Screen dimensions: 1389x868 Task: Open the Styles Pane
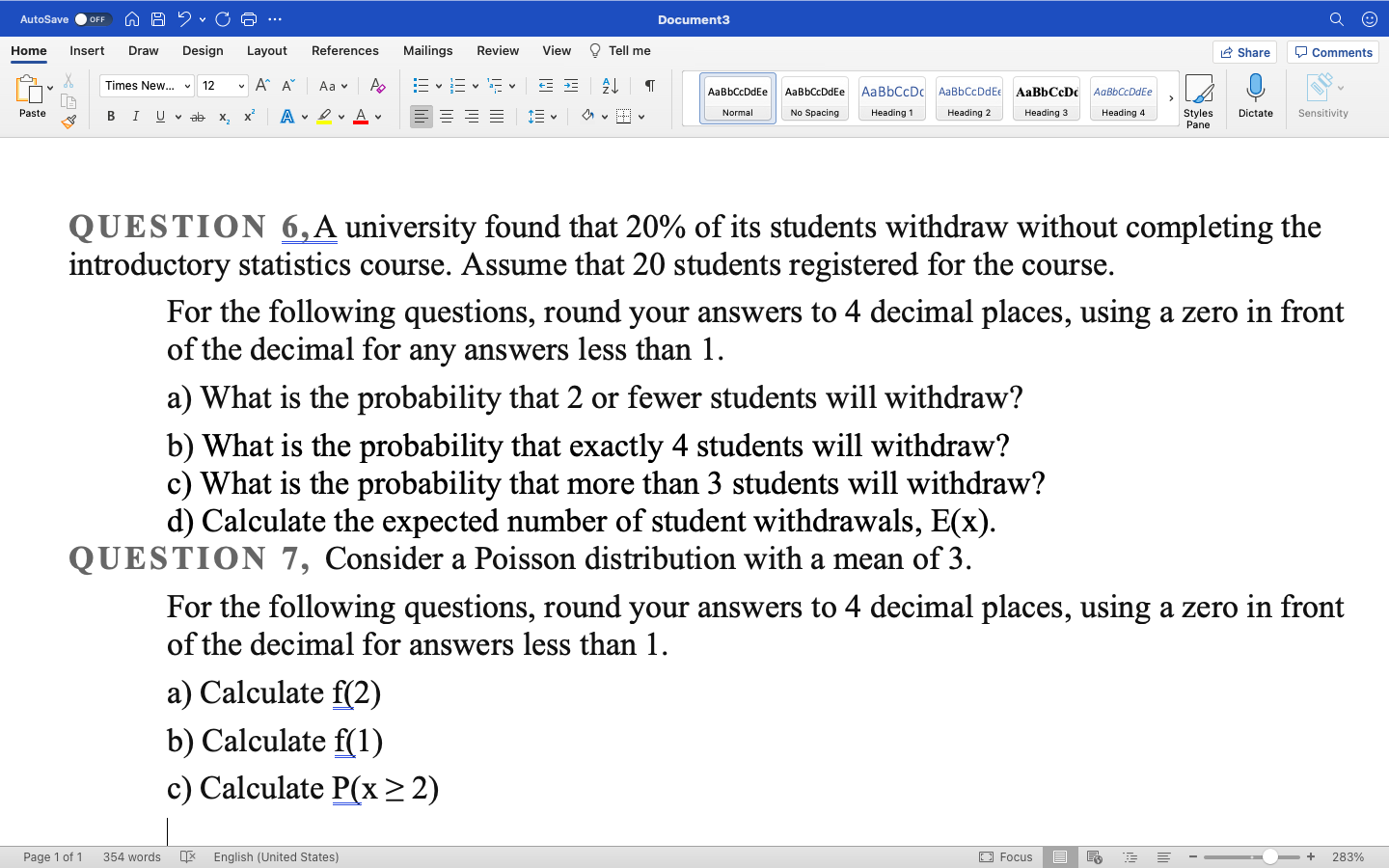tap(1198, 100)
